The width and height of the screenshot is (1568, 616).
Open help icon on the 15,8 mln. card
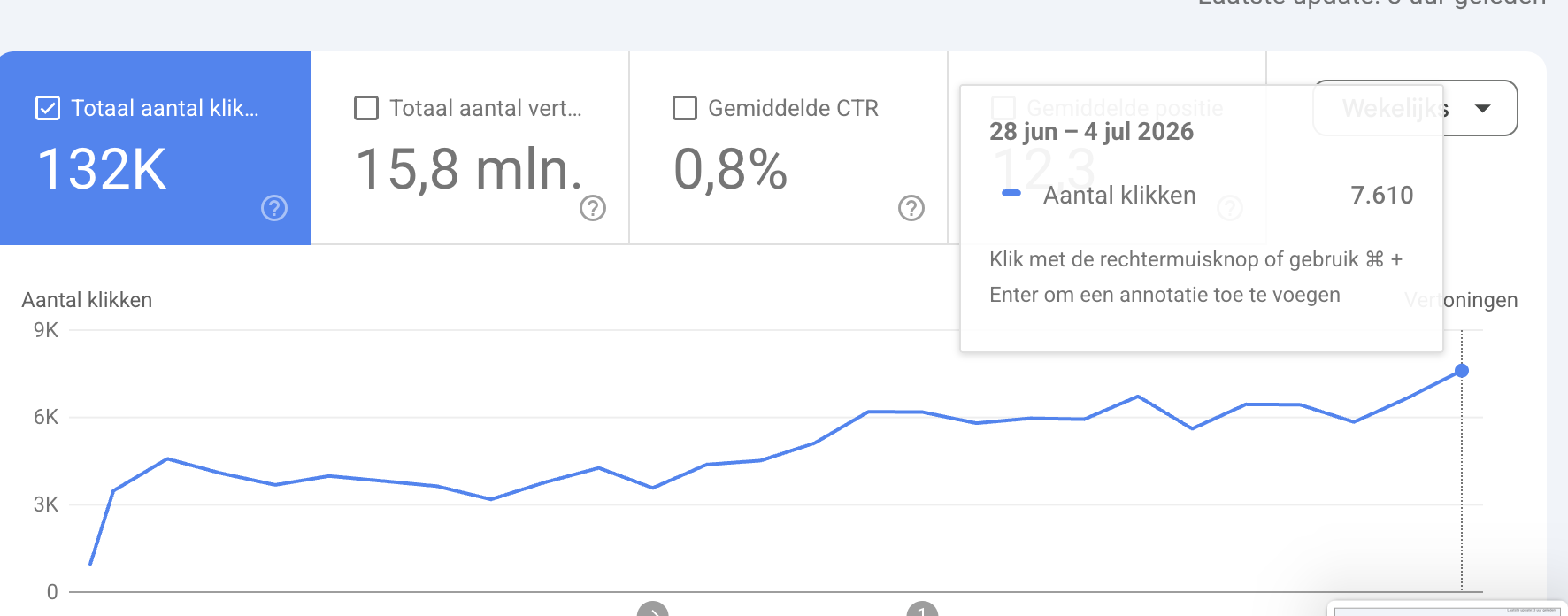pyautogui.click(x=593, y=208)
